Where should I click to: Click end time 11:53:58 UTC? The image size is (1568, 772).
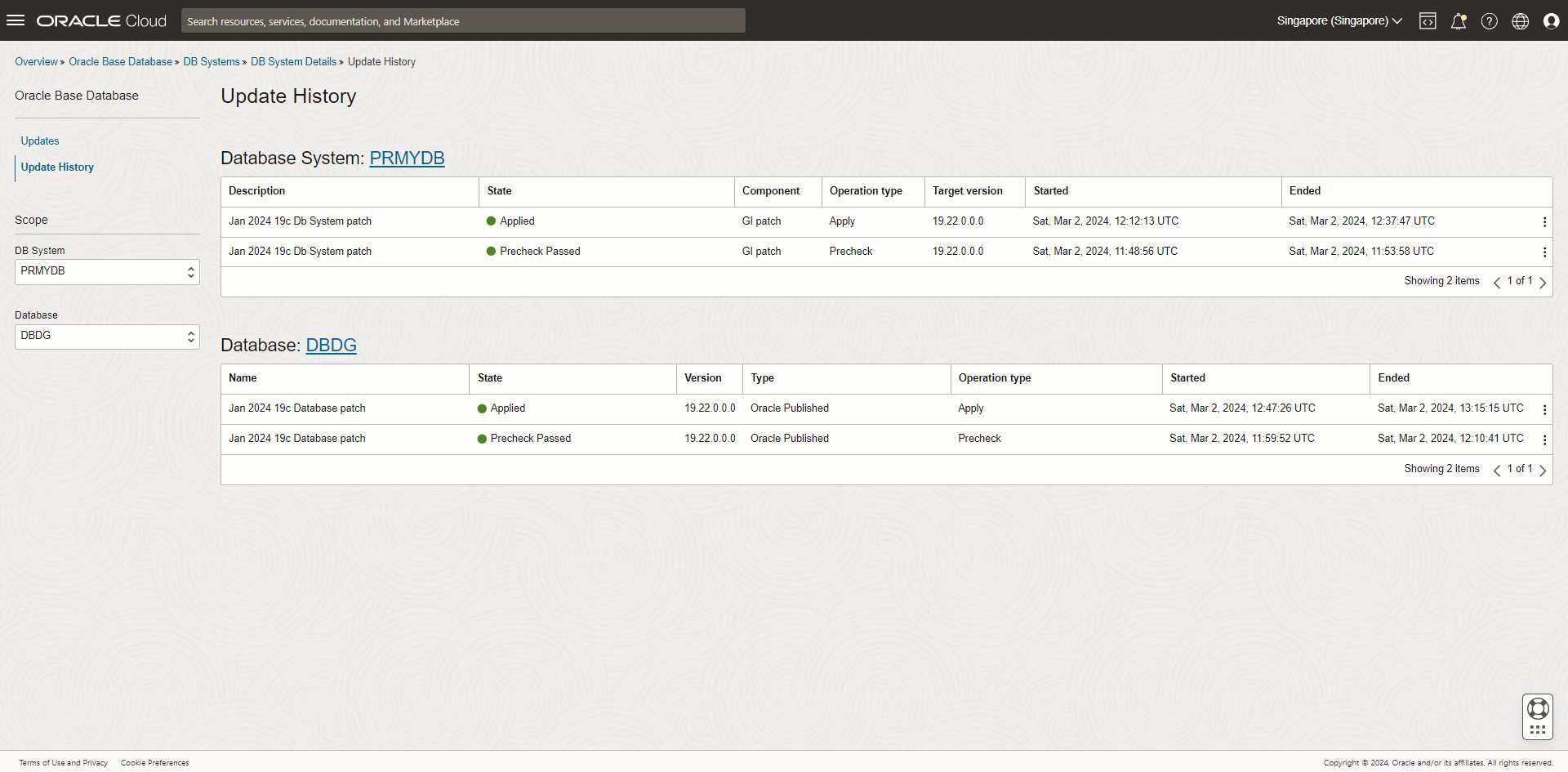coord(1361,251)
